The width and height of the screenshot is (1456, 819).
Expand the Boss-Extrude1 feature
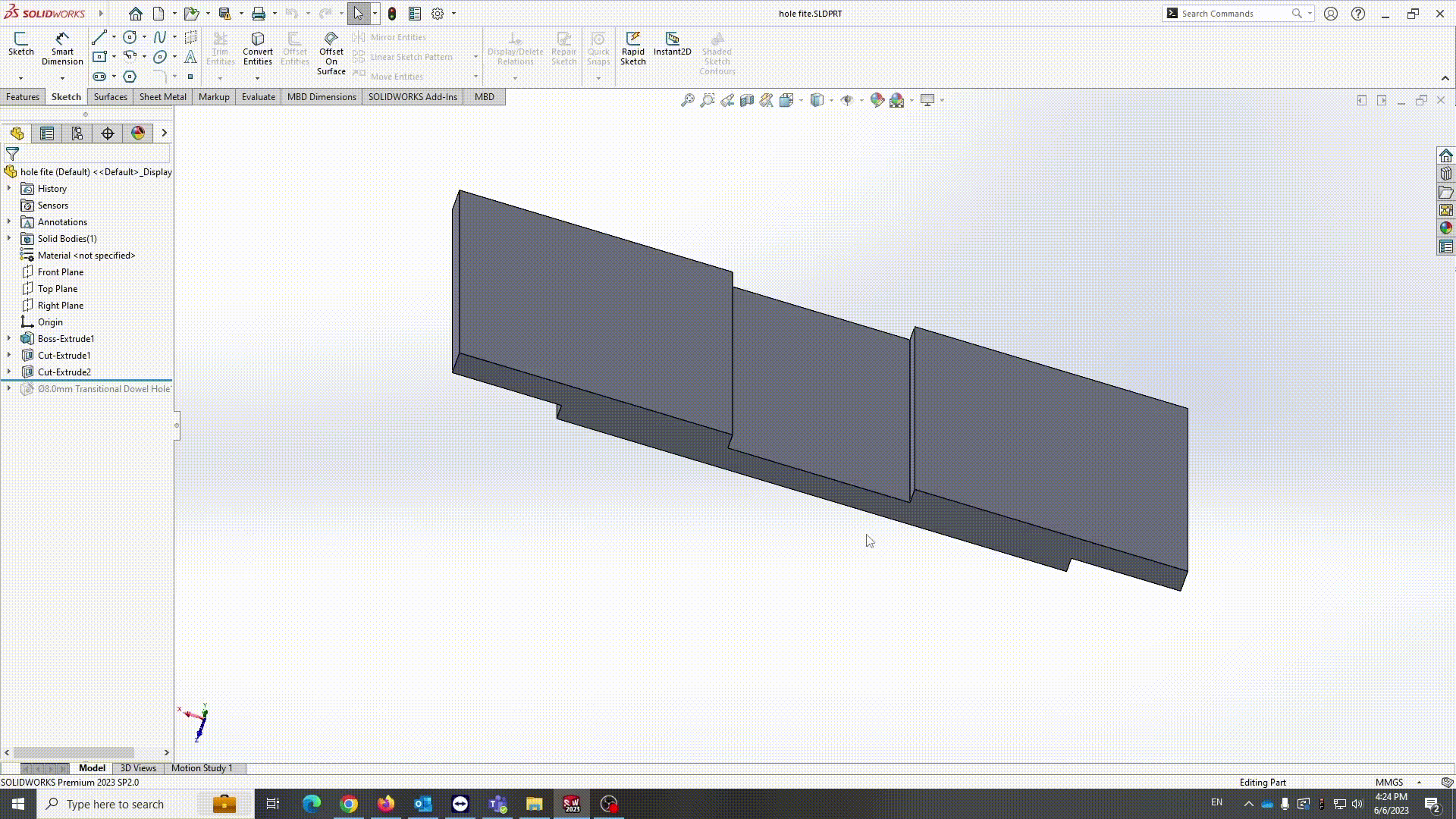[9, 338]
